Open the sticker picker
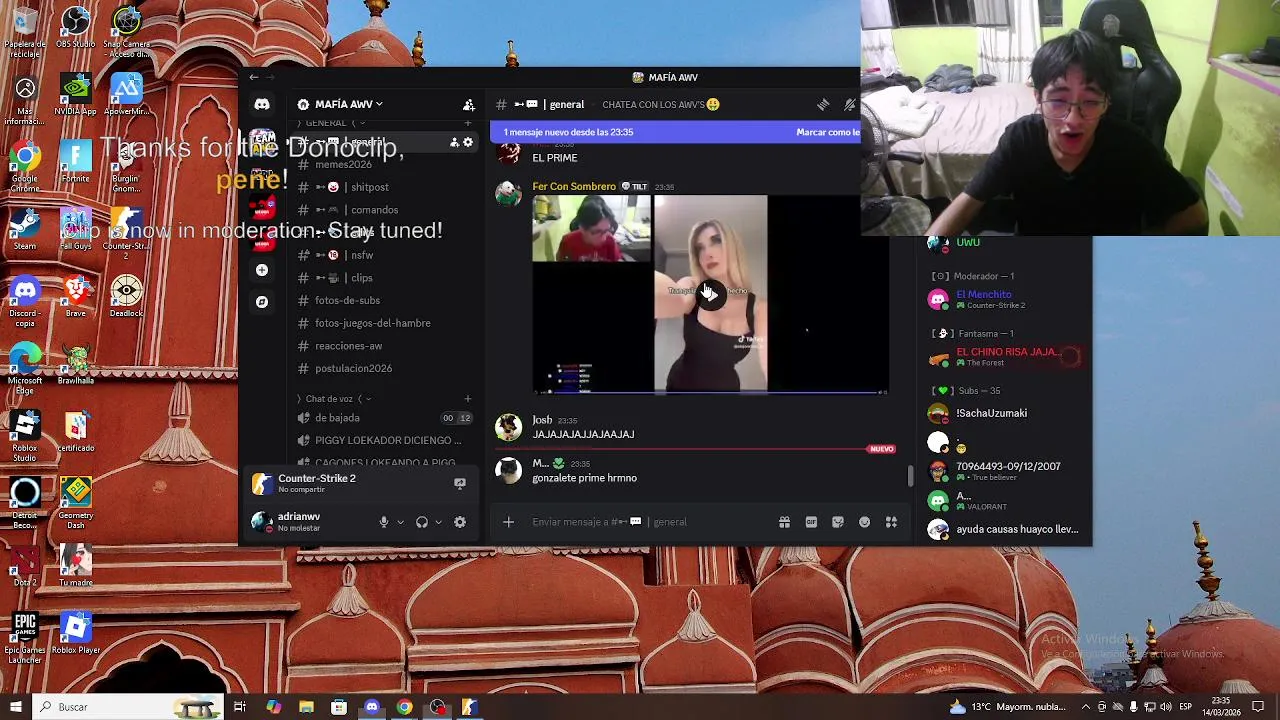The image size is (1280, 720). pos(838,522)
